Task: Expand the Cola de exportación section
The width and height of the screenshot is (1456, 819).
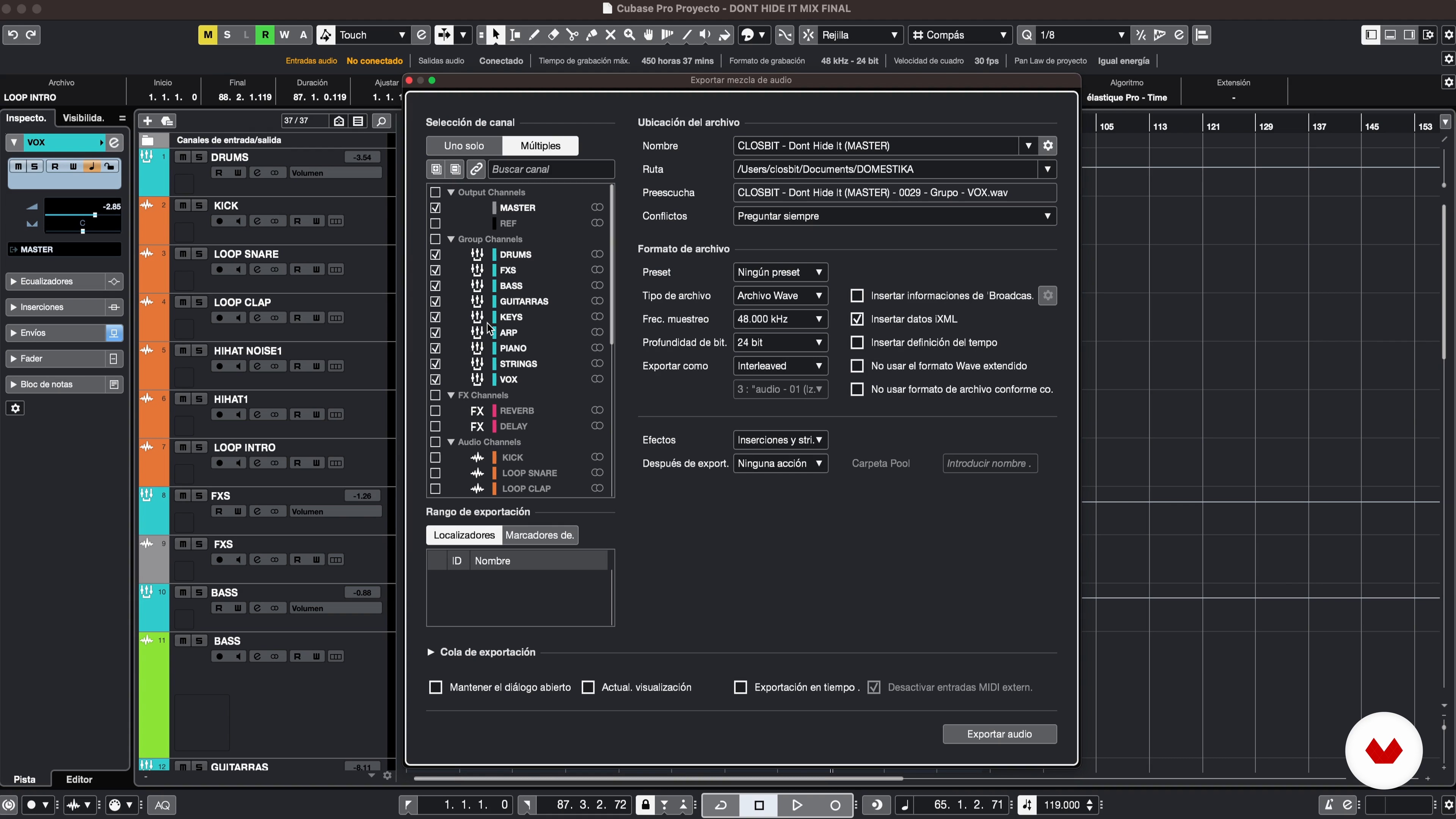Action: click(430, 652)
